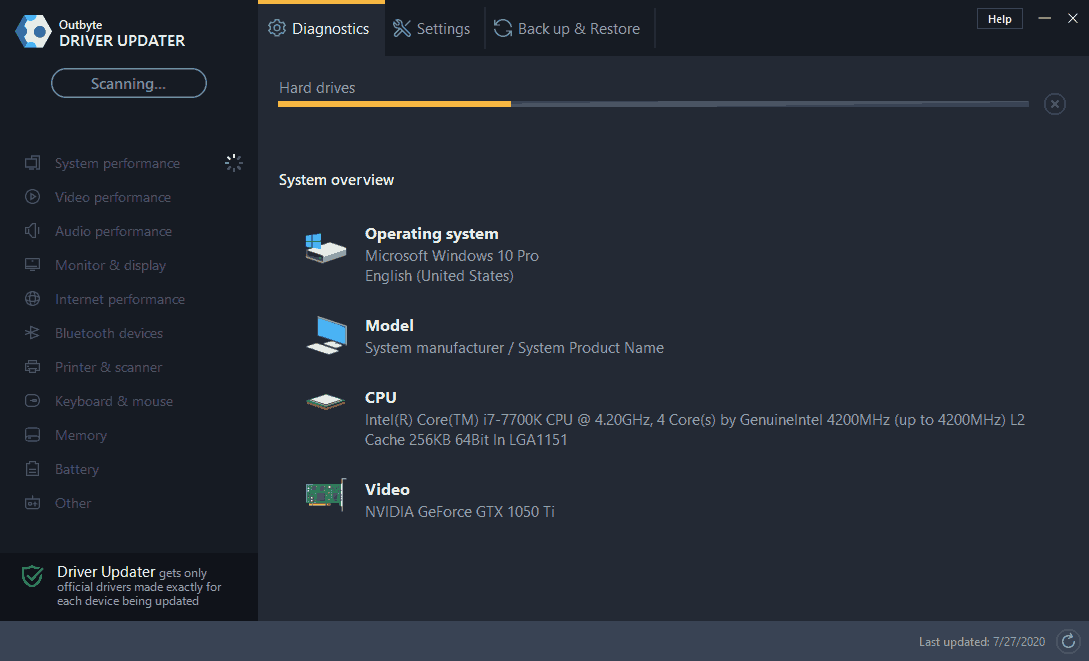The width and height of the screenshot is (1089, 661).
Task: Open the Back up & Restore tab
Action: 568,28
